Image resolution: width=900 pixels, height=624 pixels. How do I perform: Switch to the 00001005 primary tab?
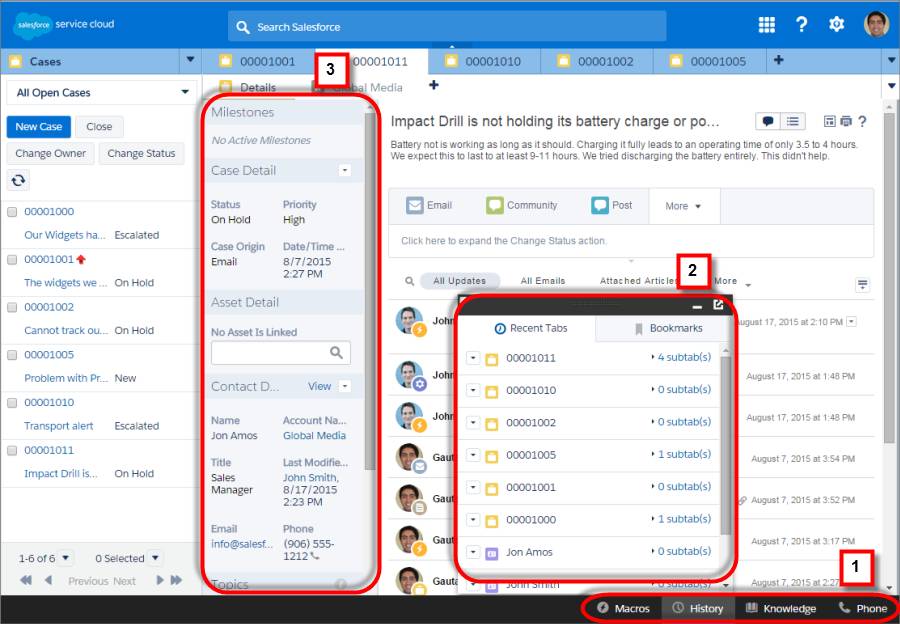pos(709,61)
